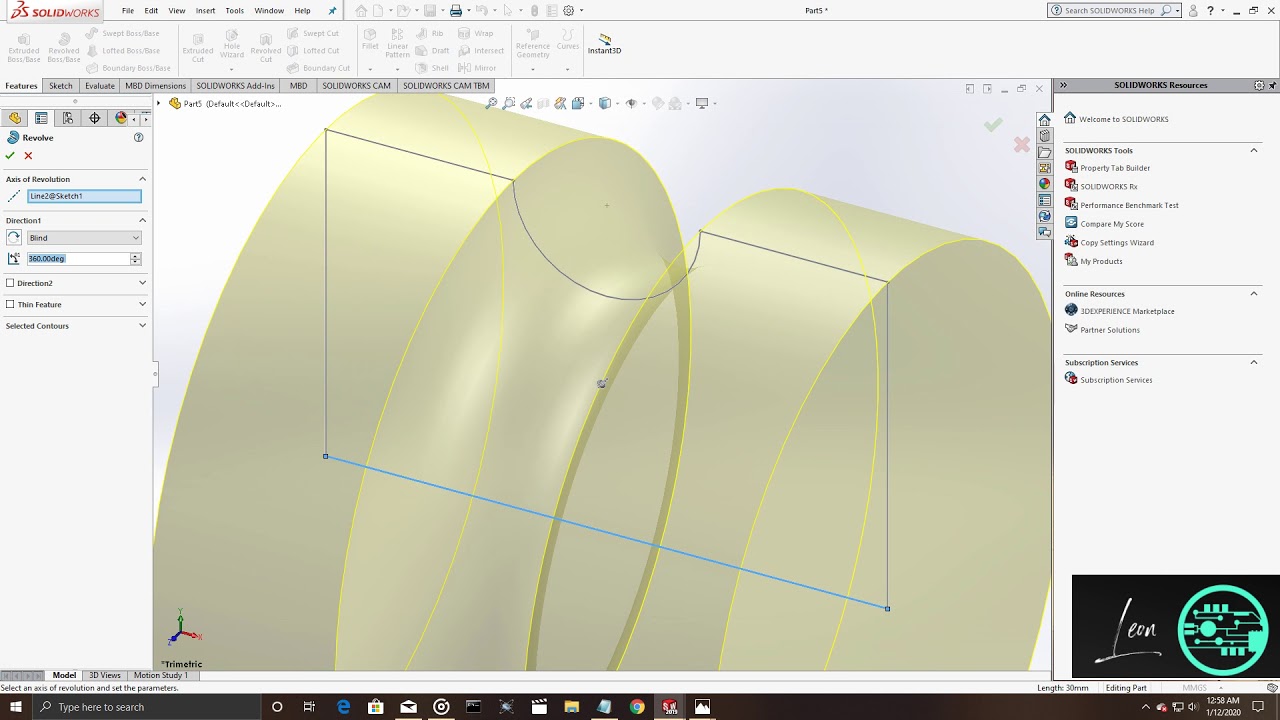The image size is (1280, 720).
Task: Open the Tools menu
Action: (x=234, y=11)
